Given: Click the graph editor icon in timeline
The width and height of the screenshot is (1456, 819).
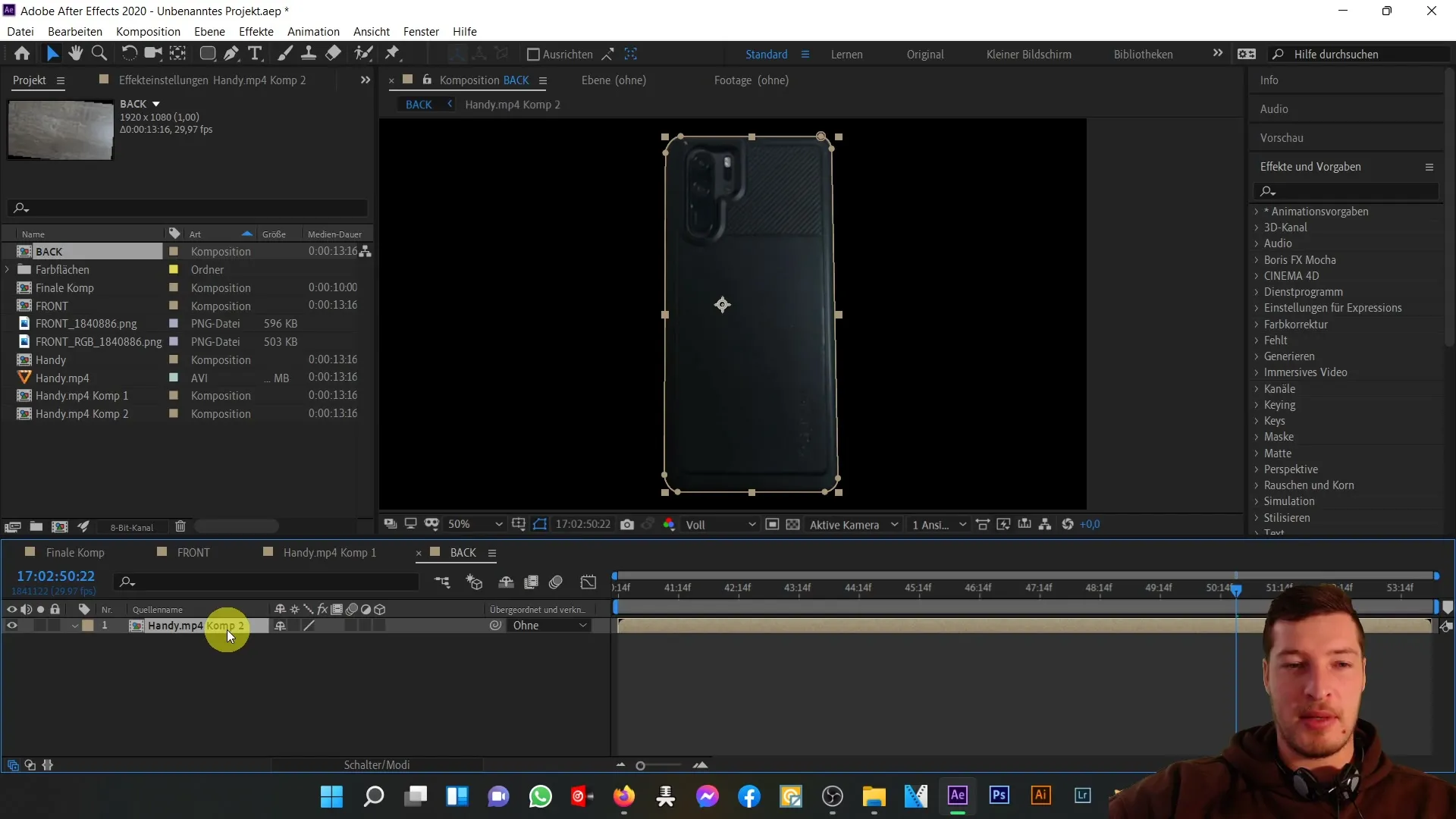Looking at the screenshot, I should tap(588, 582).
